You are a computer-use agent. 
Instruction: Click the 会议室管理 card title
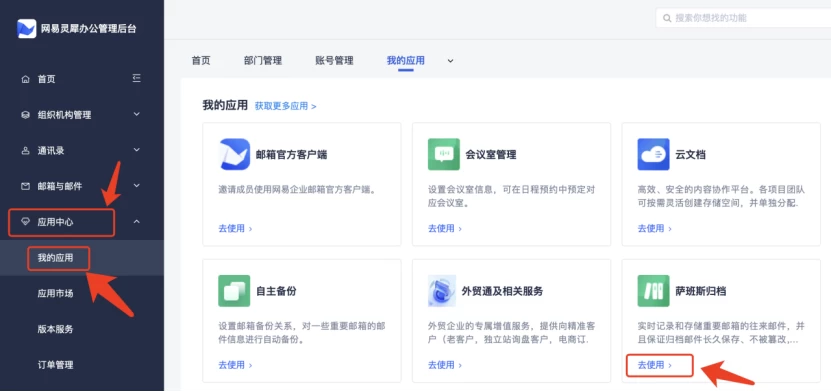pyautogui.click(x=491, y=155)
